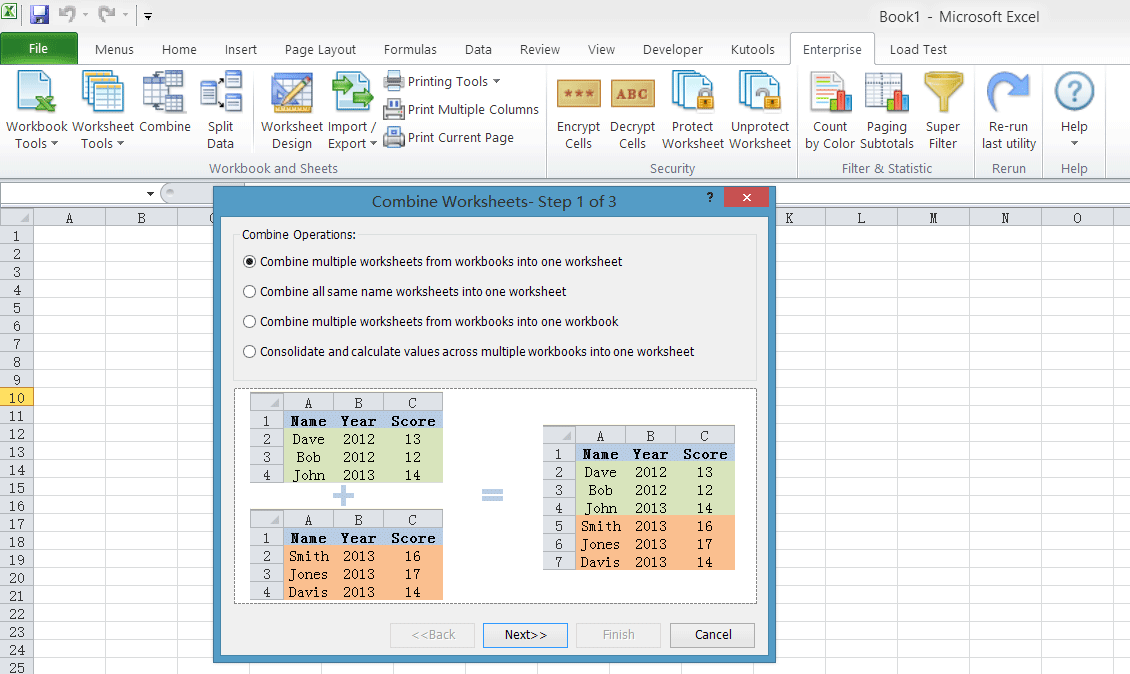The image size is (1130, 674).
Task: Open Name Box dropdown arrow
Action: click(150, 194)
